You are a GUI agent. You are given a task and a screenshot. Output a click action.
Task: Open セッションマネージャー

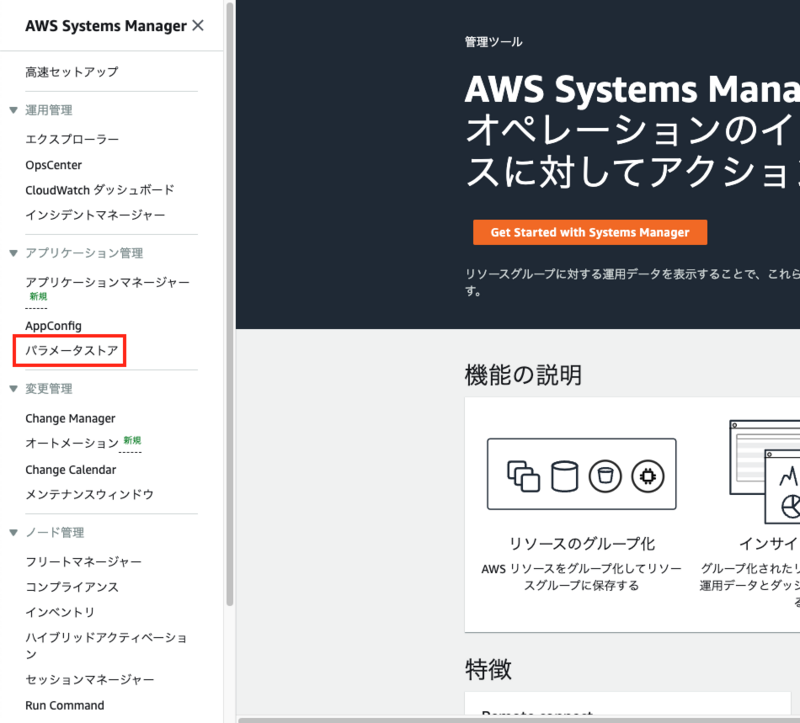pyautogui.click(x=90, y=680)
